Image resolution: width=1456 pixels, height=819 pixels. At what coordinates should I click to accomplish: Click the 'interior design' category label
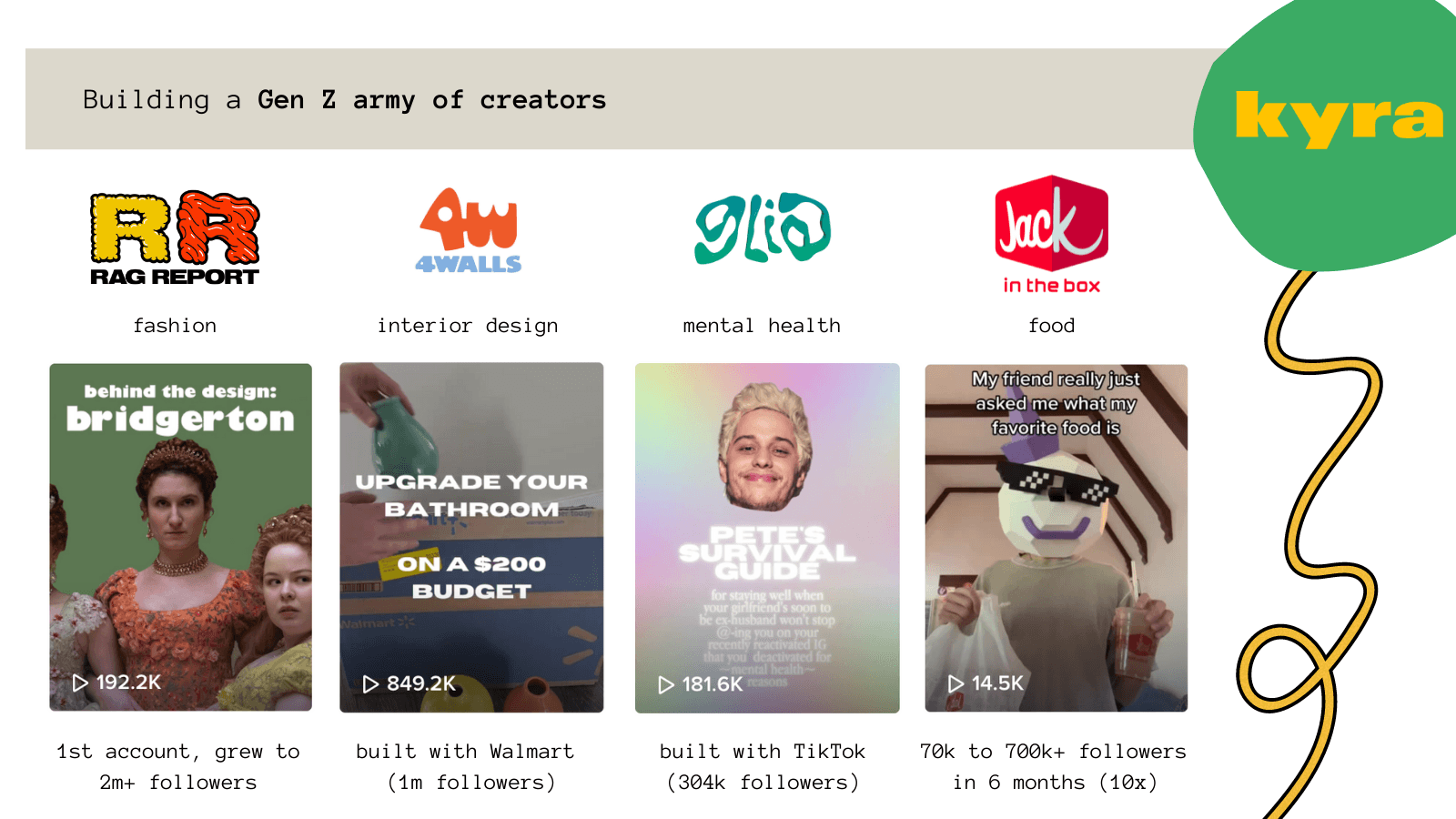(468, 326)
